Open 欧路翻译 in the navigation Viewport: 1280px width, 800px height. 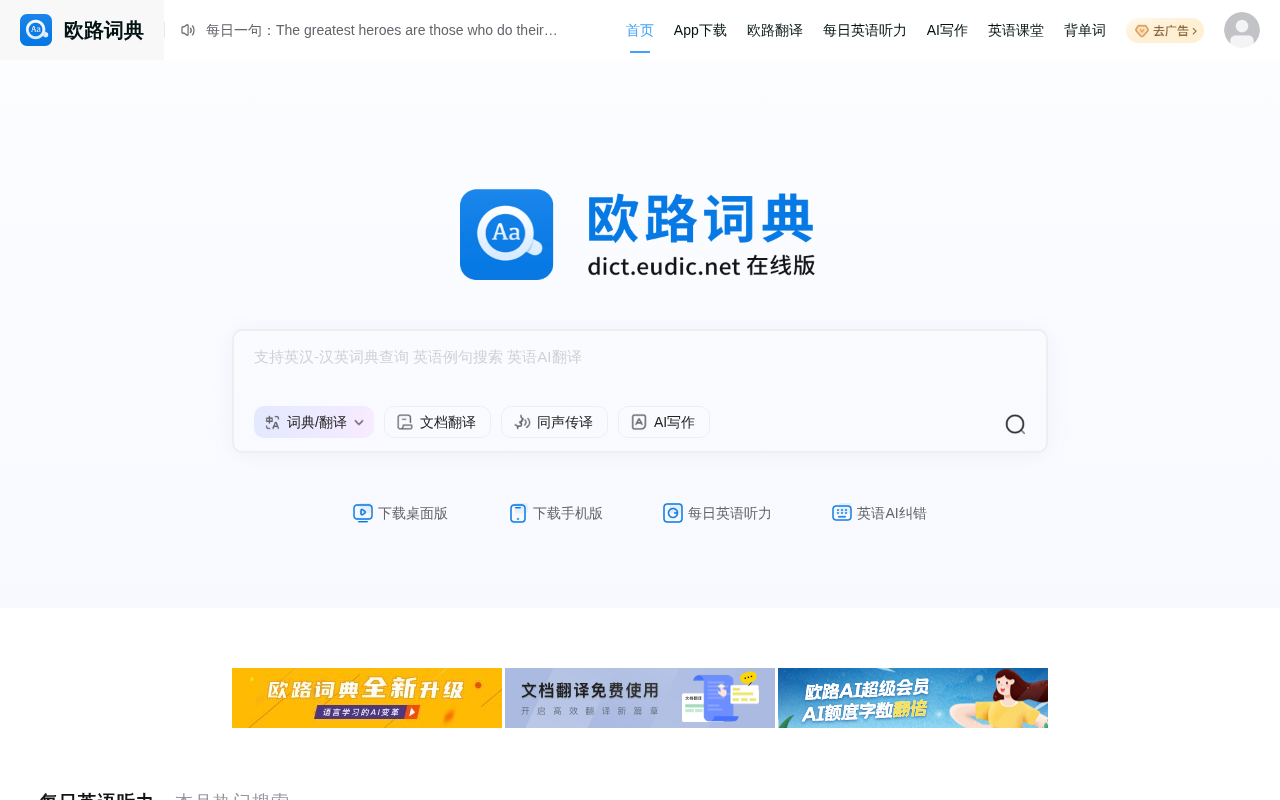775,30
